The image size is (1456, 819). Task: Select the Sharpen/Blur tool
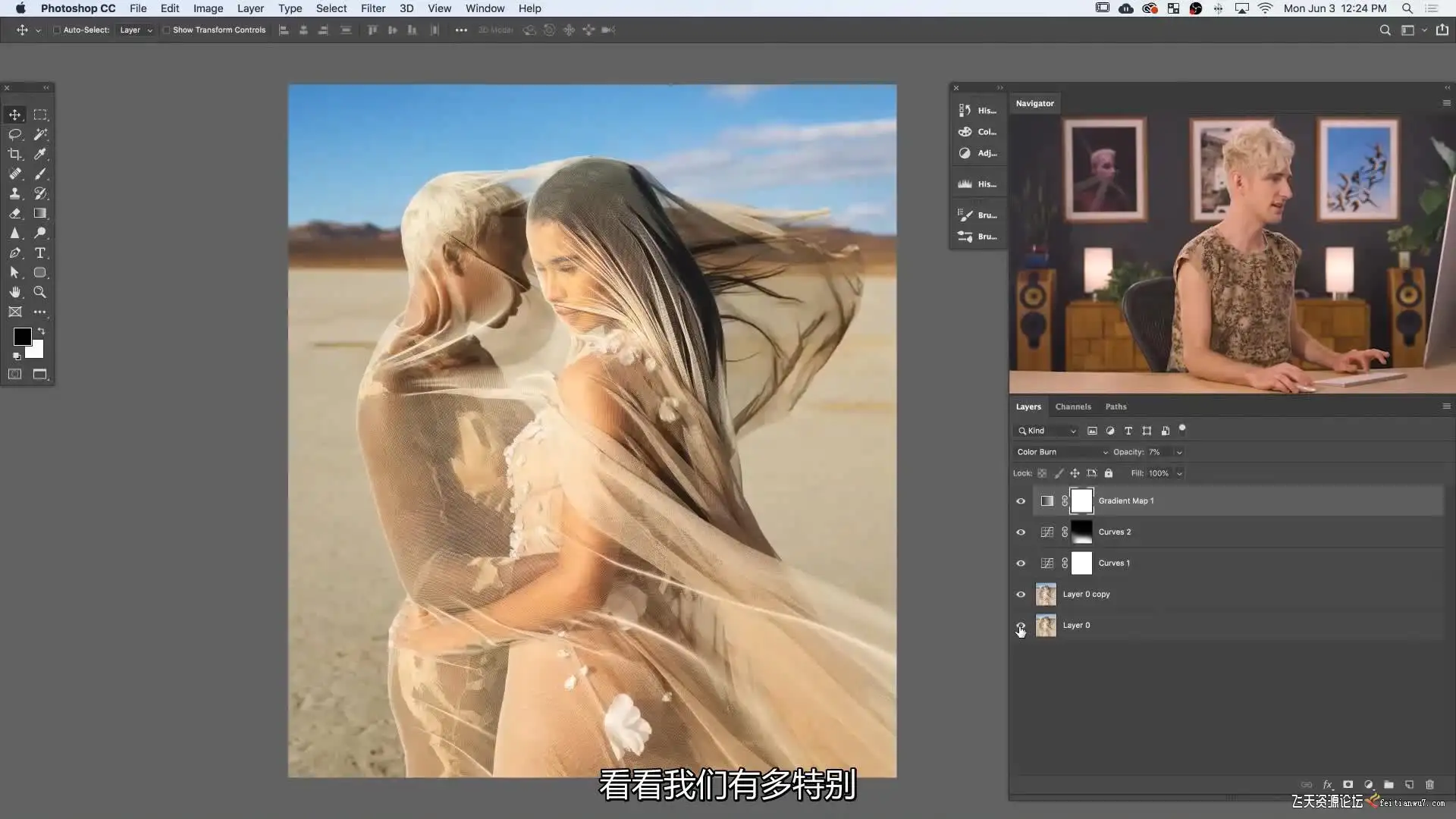coord(14,233)
